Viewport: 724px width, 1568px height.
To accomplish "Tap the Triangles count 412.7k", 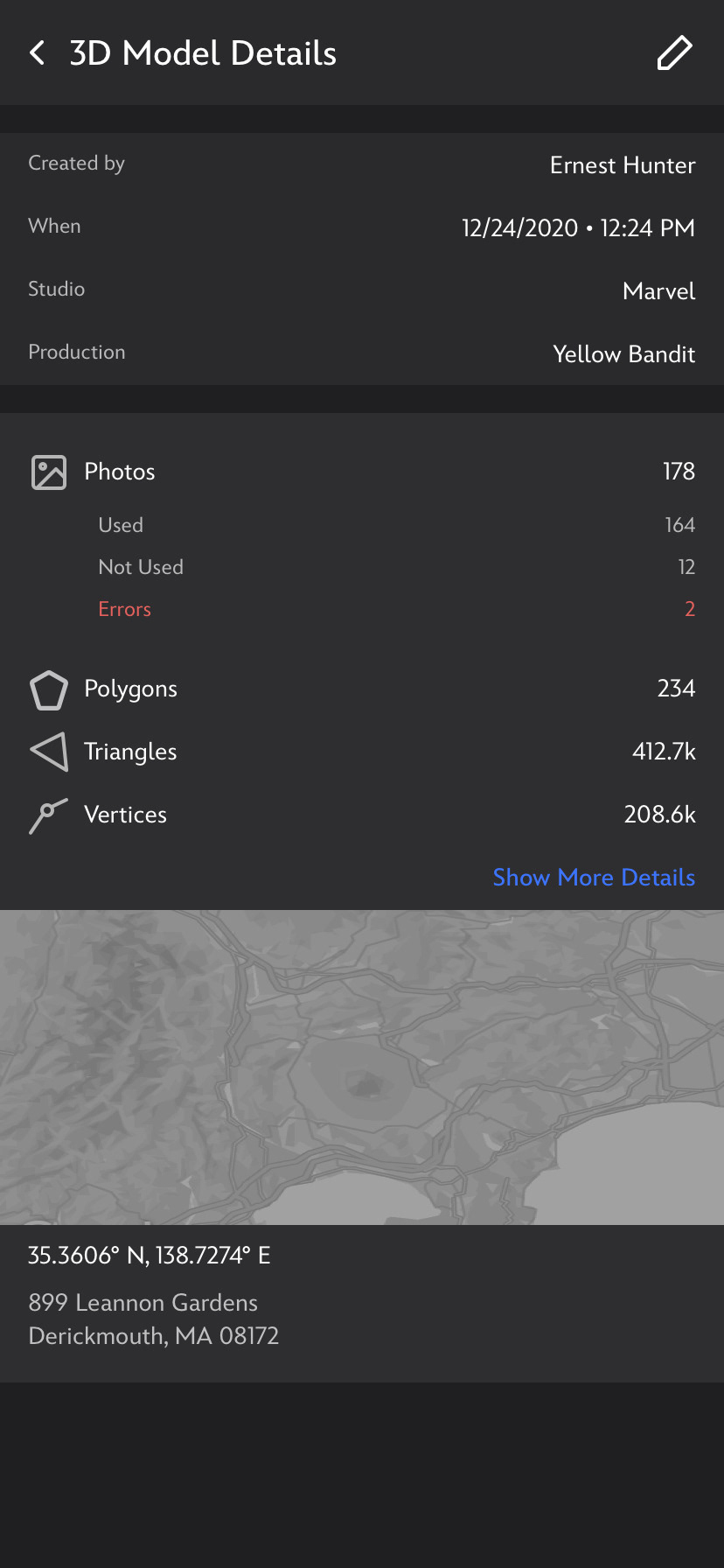I will coord(664,752).
